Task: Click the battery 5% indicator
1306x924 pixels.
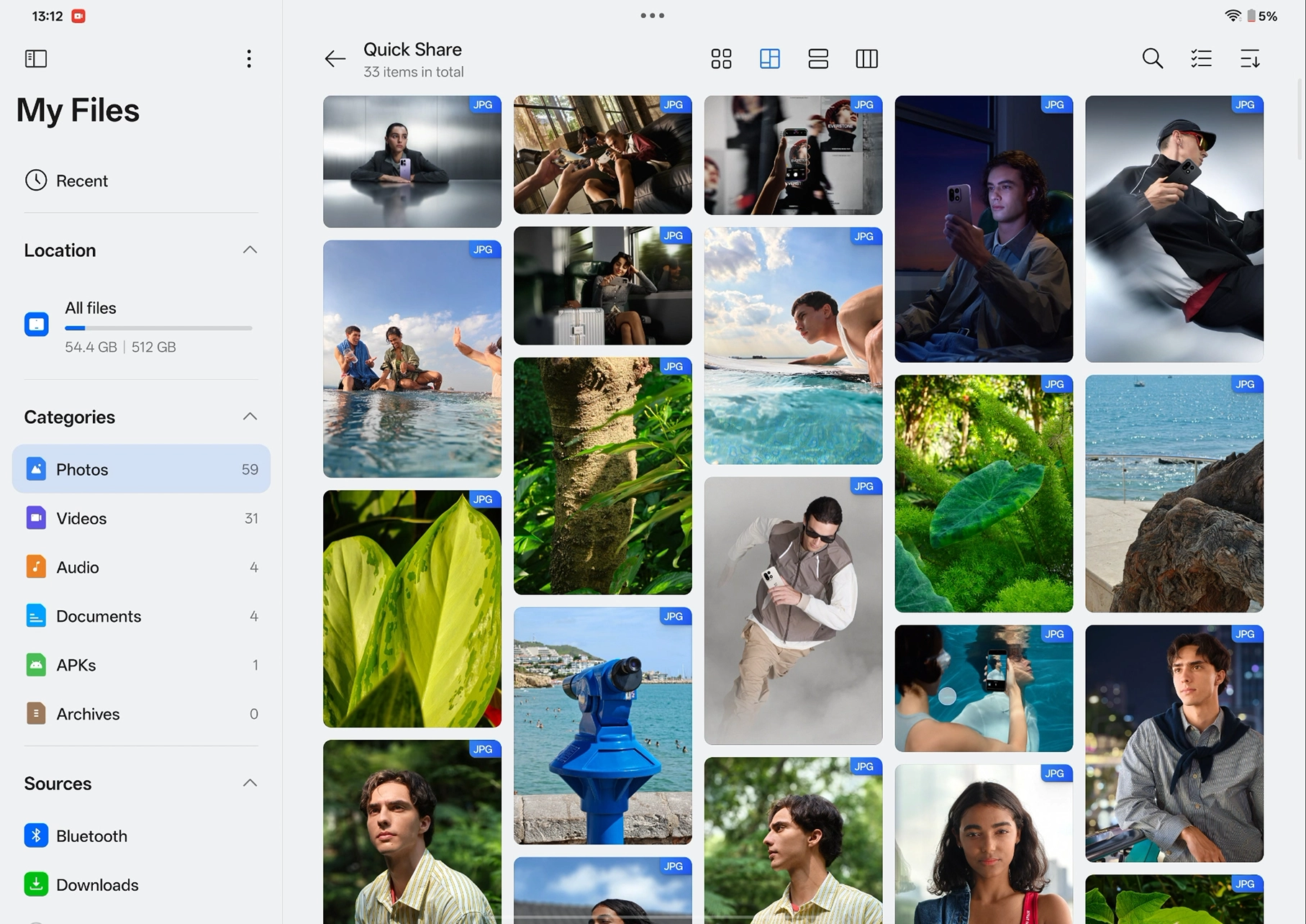Action: [x=1262, y=16]
